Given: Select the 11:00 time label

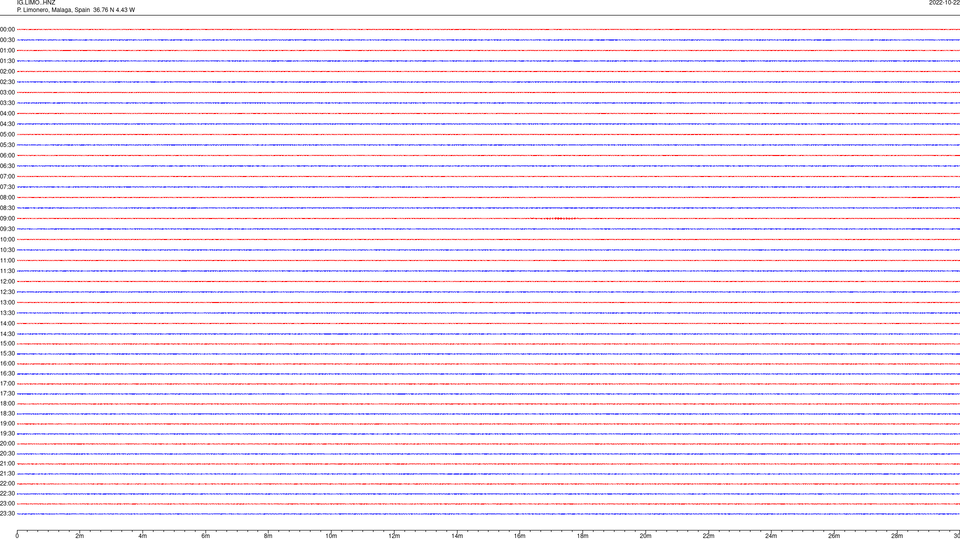Looking at the screenshot, I should tap(7, 261).
